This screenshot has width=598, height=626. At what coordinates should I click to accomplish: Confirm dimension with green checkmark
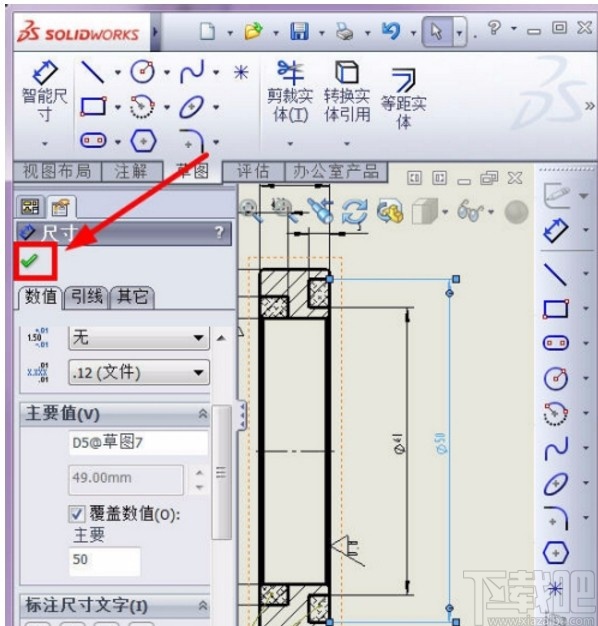tap(29, 261)
